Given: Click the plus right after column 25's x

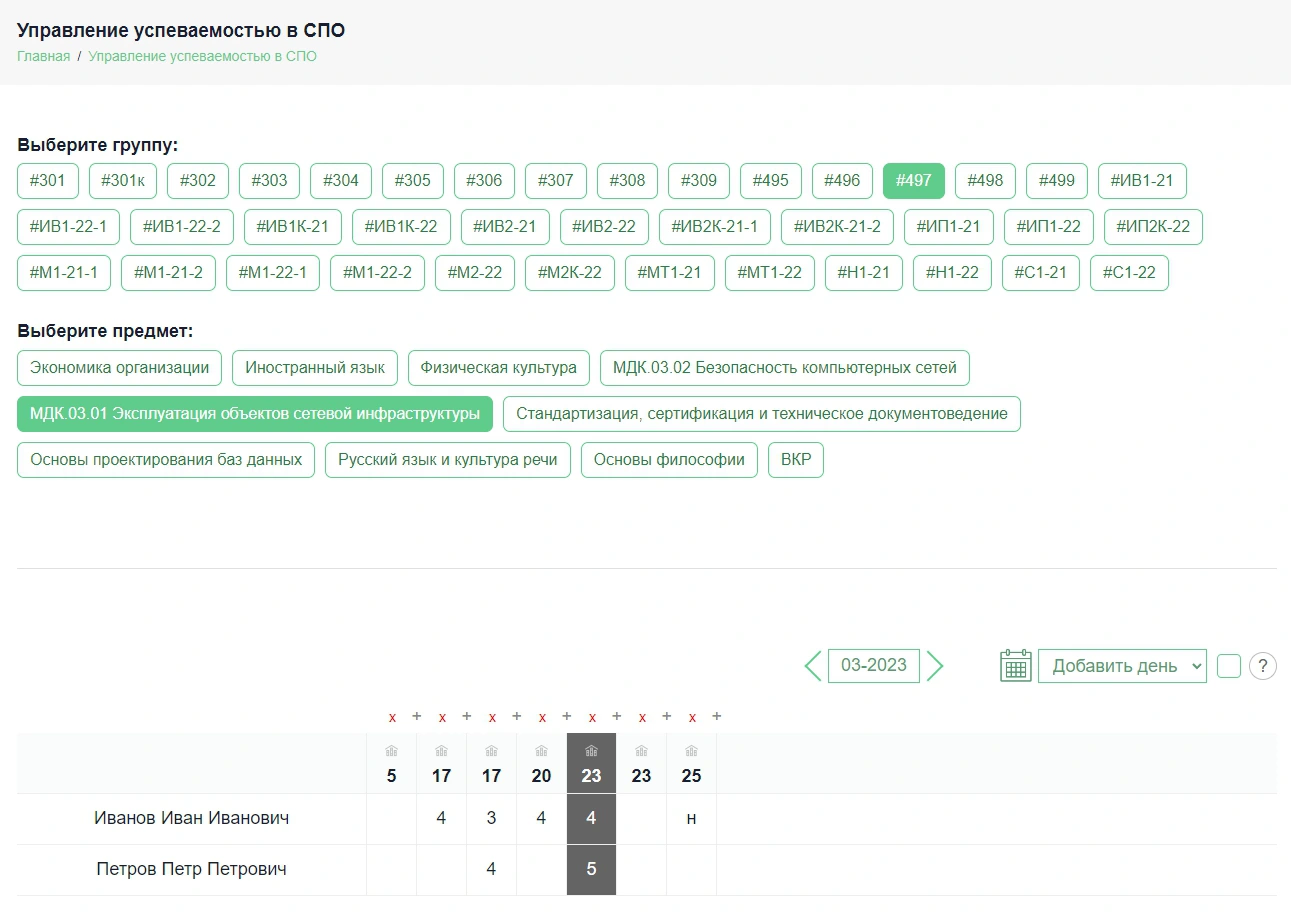Looking at the screenshot, I should 717,716.
